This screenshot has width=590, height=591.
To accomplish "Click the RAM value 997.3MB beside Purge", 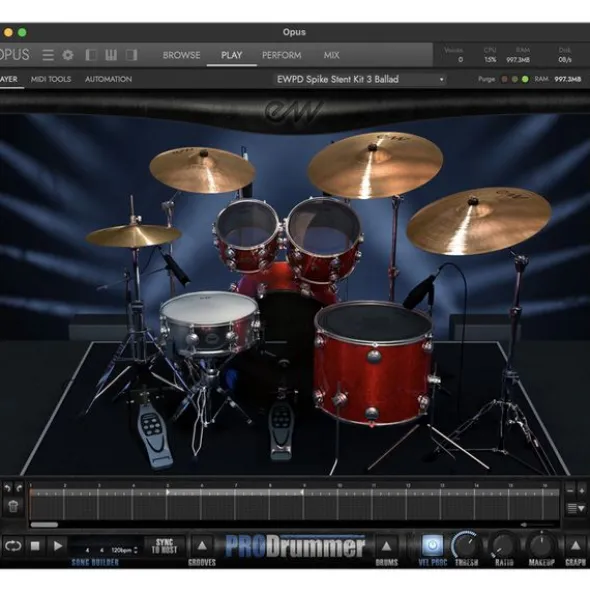I will (568, 79).
